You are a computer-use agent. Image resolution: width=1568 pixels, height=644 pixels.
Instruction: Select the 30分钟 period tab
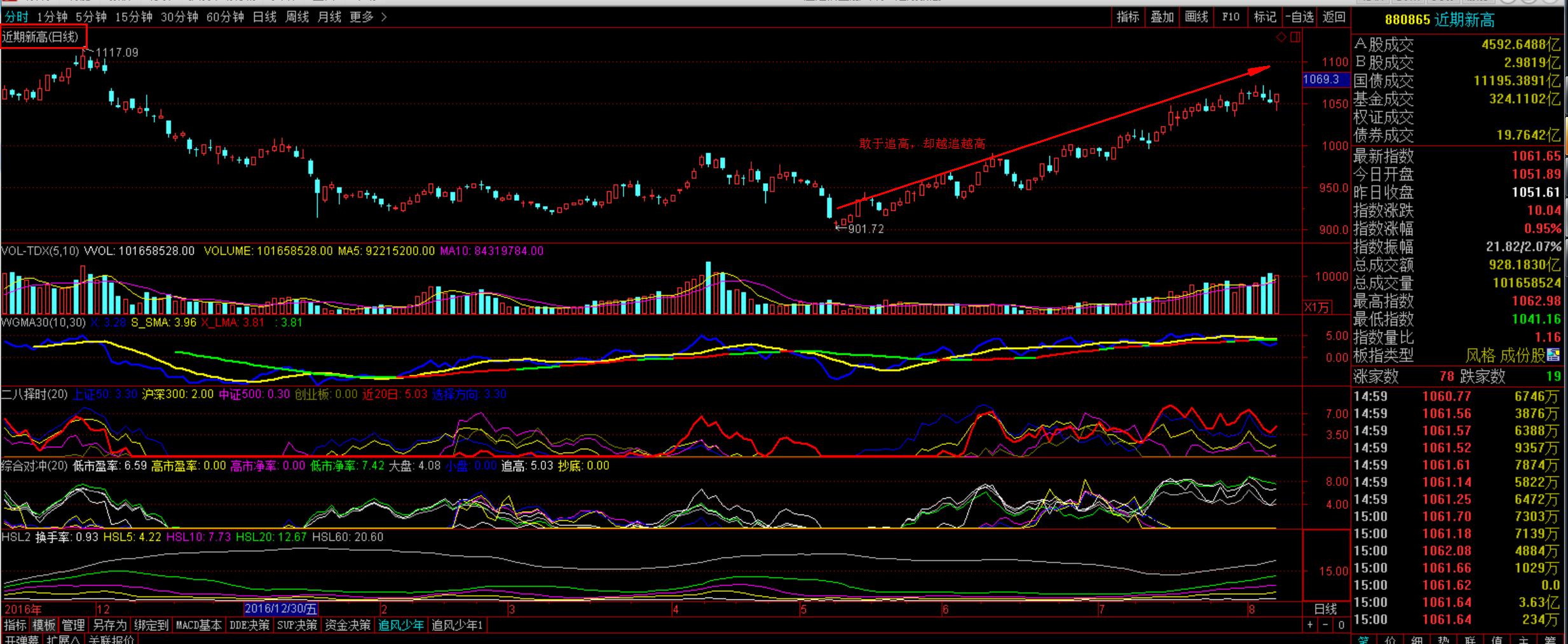[179, 17]
